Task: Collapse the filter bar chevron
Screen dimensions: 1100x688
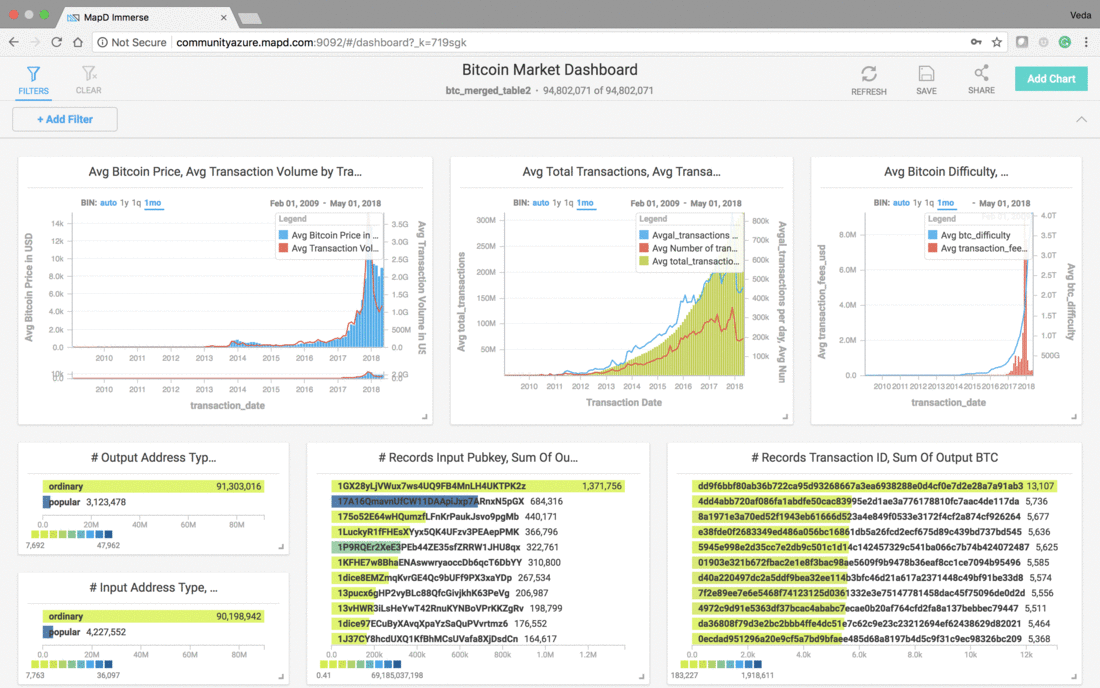Action: [1081, 120]
